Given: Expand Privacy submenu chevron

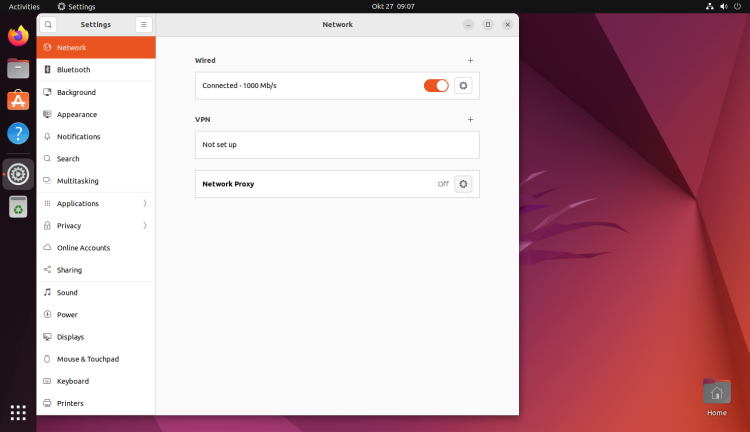Looking at the screenshot, I should 144,225.
